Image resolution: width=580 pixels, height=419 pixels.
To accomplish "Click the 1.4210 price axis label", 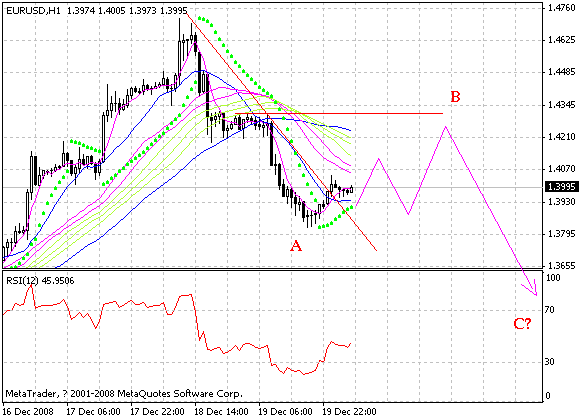I will [562, 137].
